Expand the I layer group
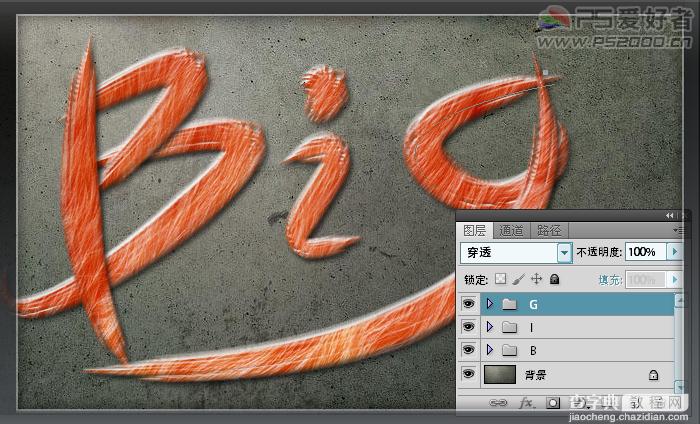Image resolution: width=700 pixels, height=424 pixels. [x=490, y=327]
